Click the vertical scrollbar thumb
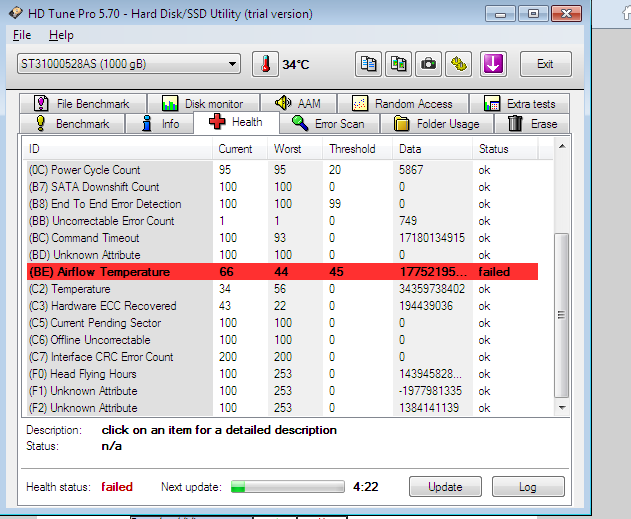Image resolution: width=631 pixels, height=519 pixels. pos(561,315)
